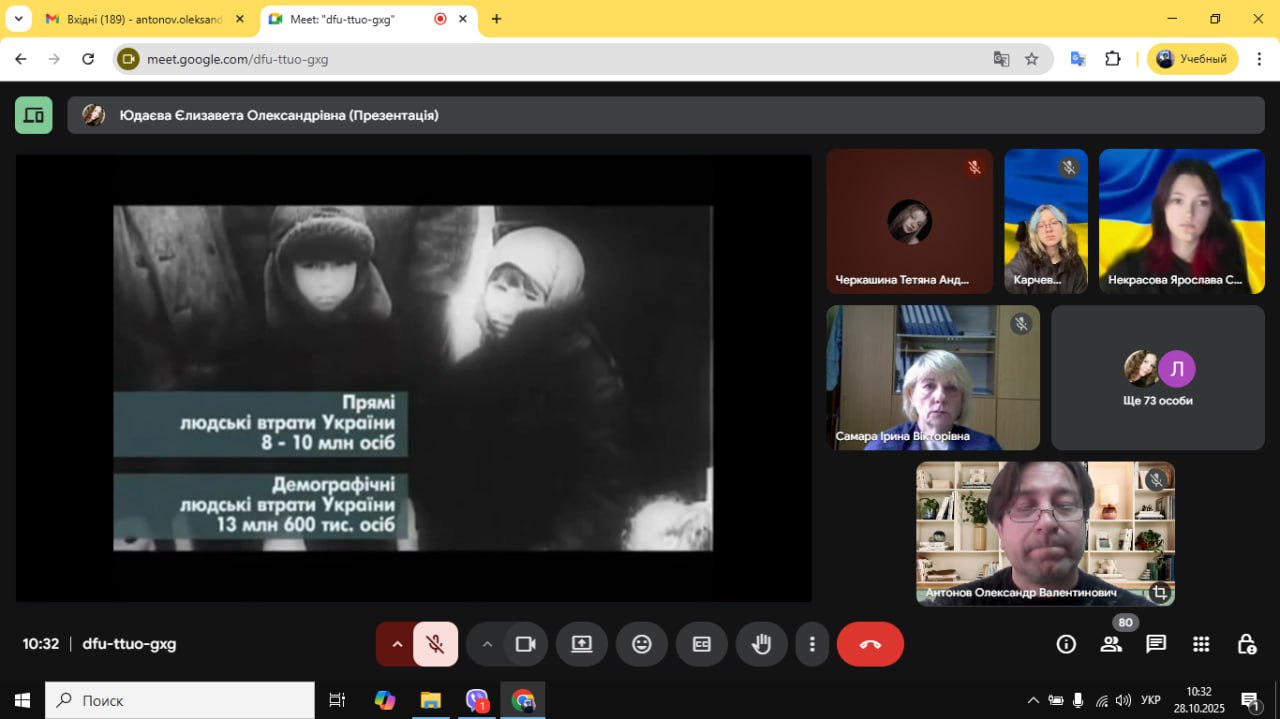Open meeting details info icon
1280x719 pixels.
1066,644
